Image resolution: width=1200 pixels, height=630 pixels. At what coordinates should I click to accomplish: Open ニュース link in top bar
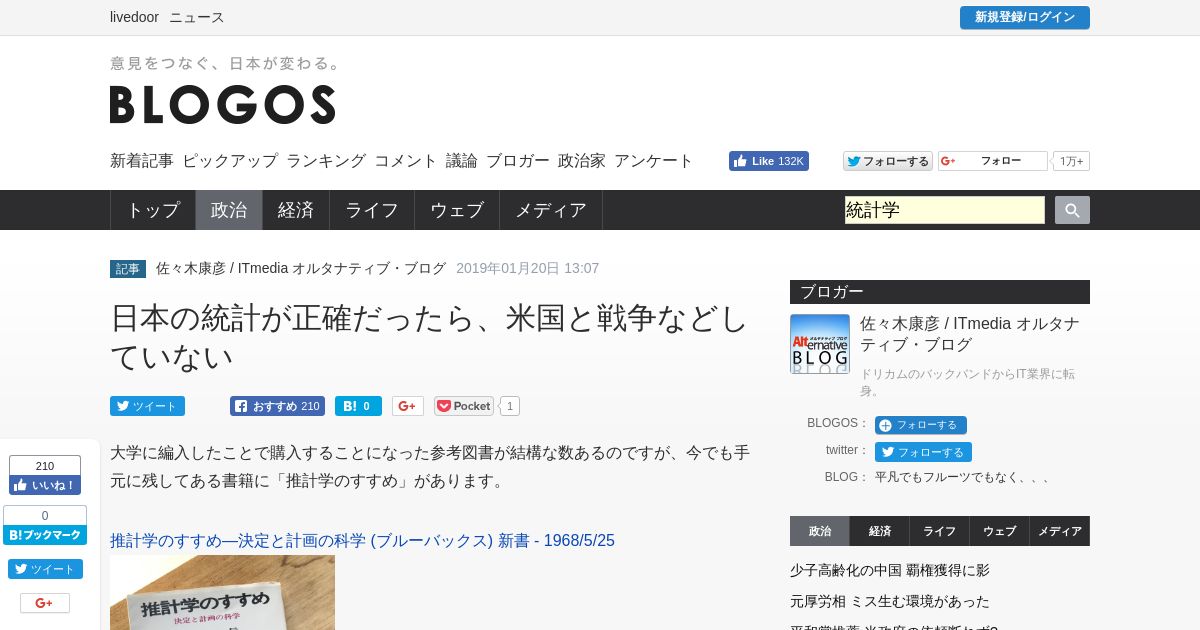tap(197, 17)
